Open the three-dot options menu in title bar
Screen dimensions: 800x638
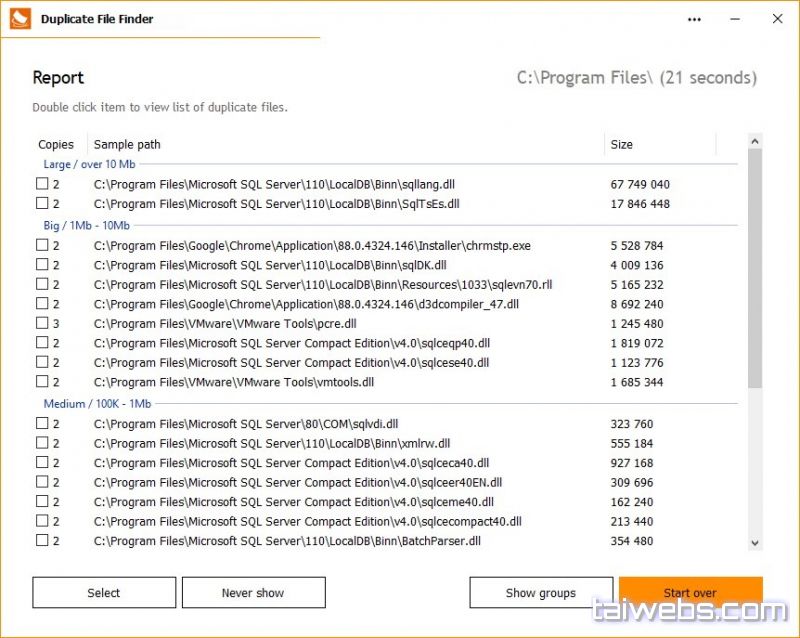coord(695,19)
